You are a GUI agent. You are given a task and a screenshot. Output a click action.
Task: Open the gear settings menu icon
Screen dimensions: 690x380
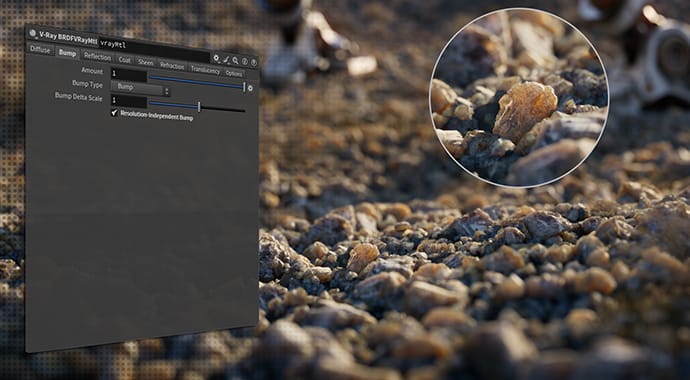pos(216,58)
